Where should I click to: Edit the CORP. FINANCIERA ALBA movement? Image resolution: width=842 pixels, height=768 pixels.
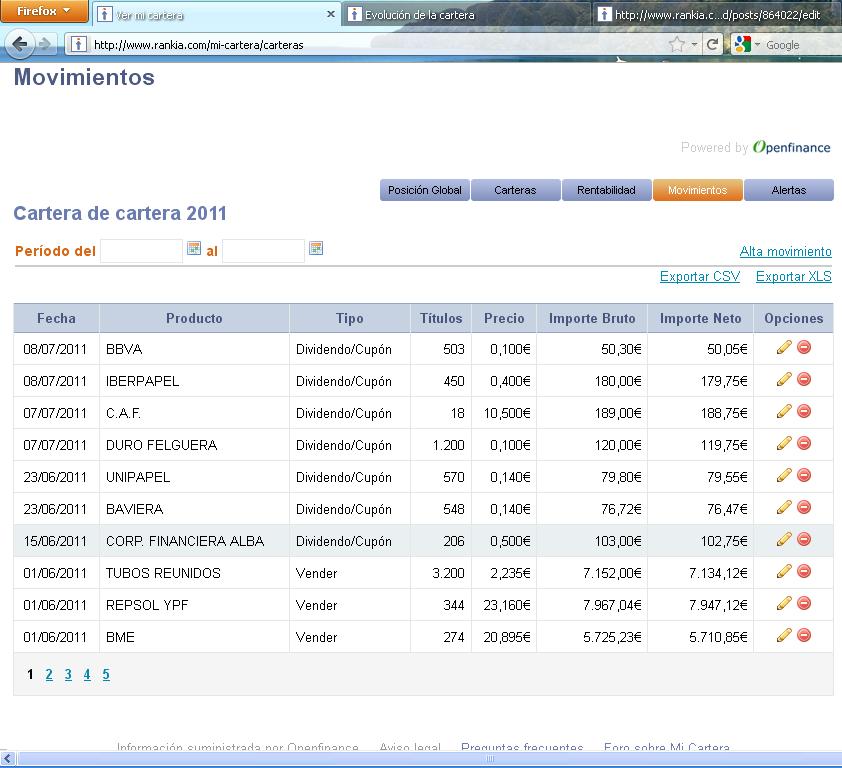click(x=784, y=539)
